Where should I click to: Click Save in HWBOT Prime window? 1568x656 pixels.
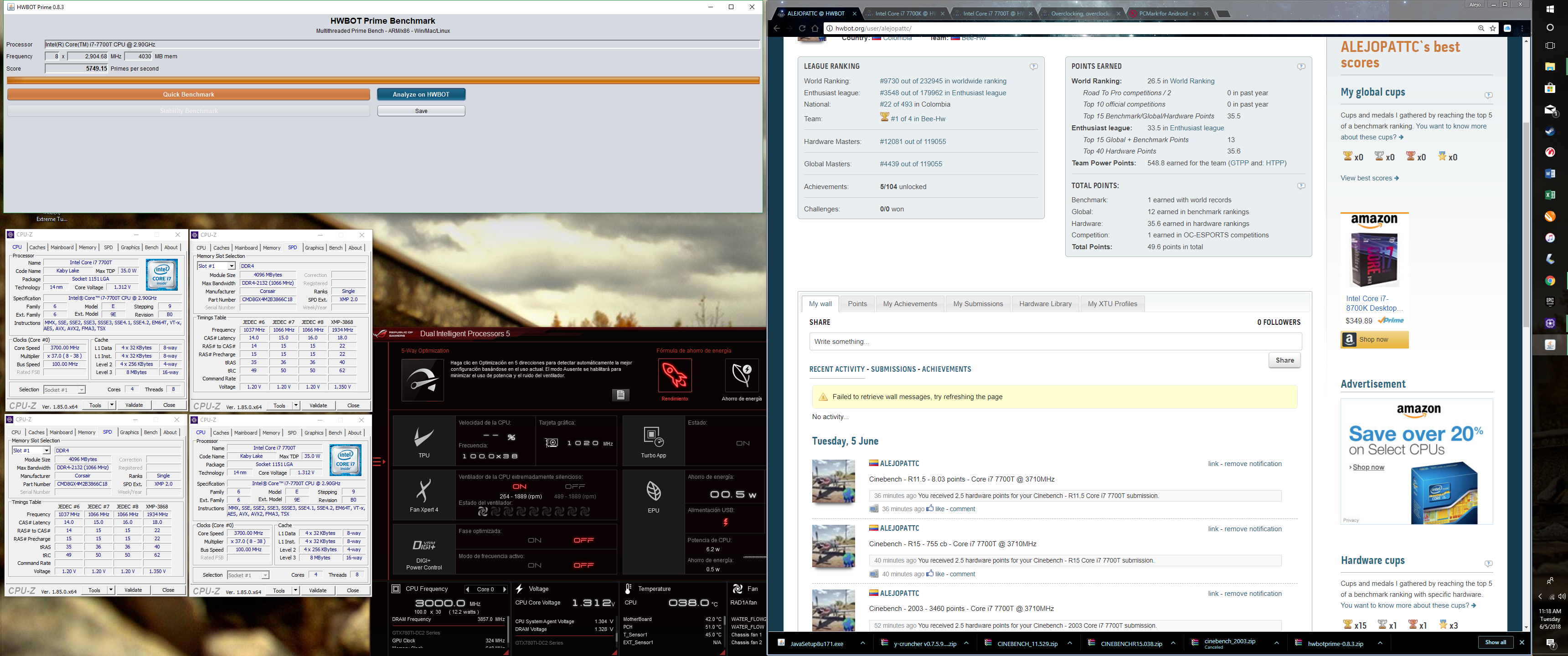421,111
